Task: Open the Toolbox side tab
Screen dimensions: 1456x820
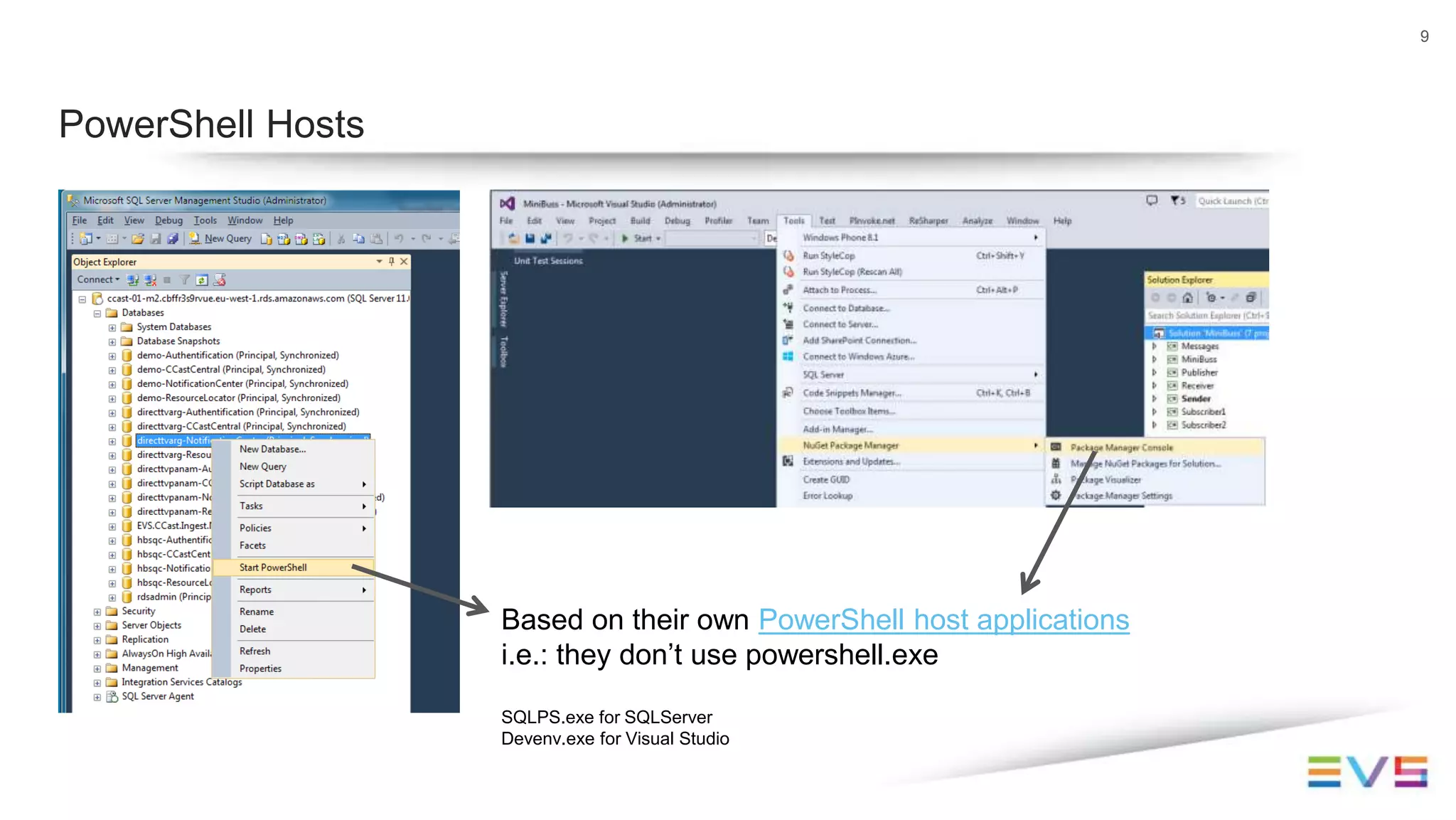Action: click(503, 351)
